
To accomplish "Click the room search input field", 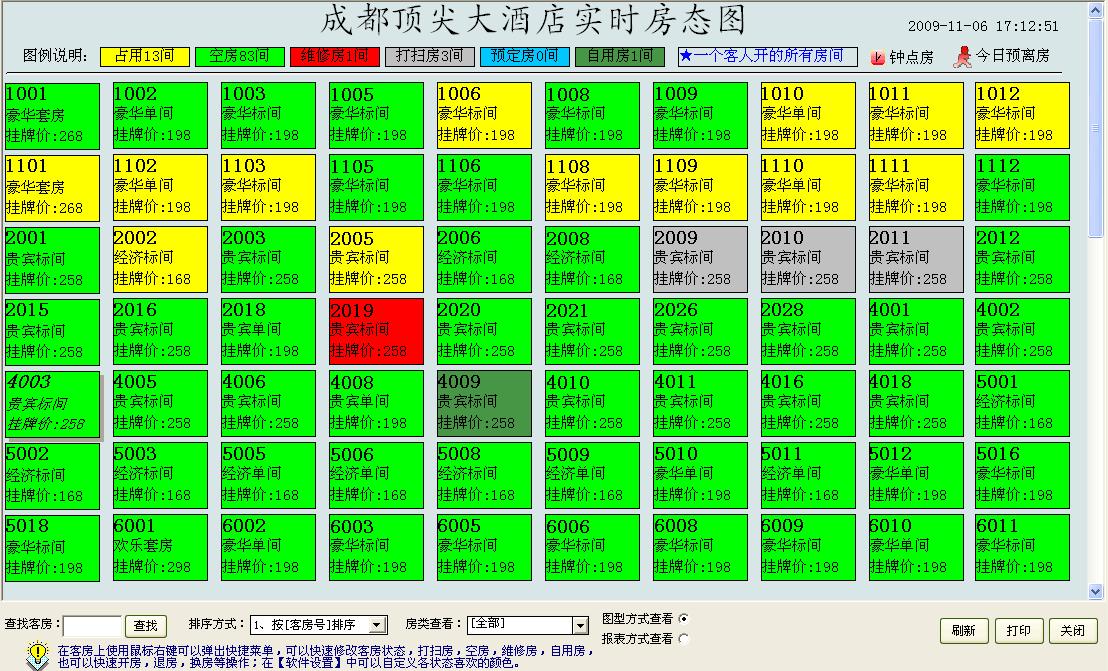I will pos(93,626).
